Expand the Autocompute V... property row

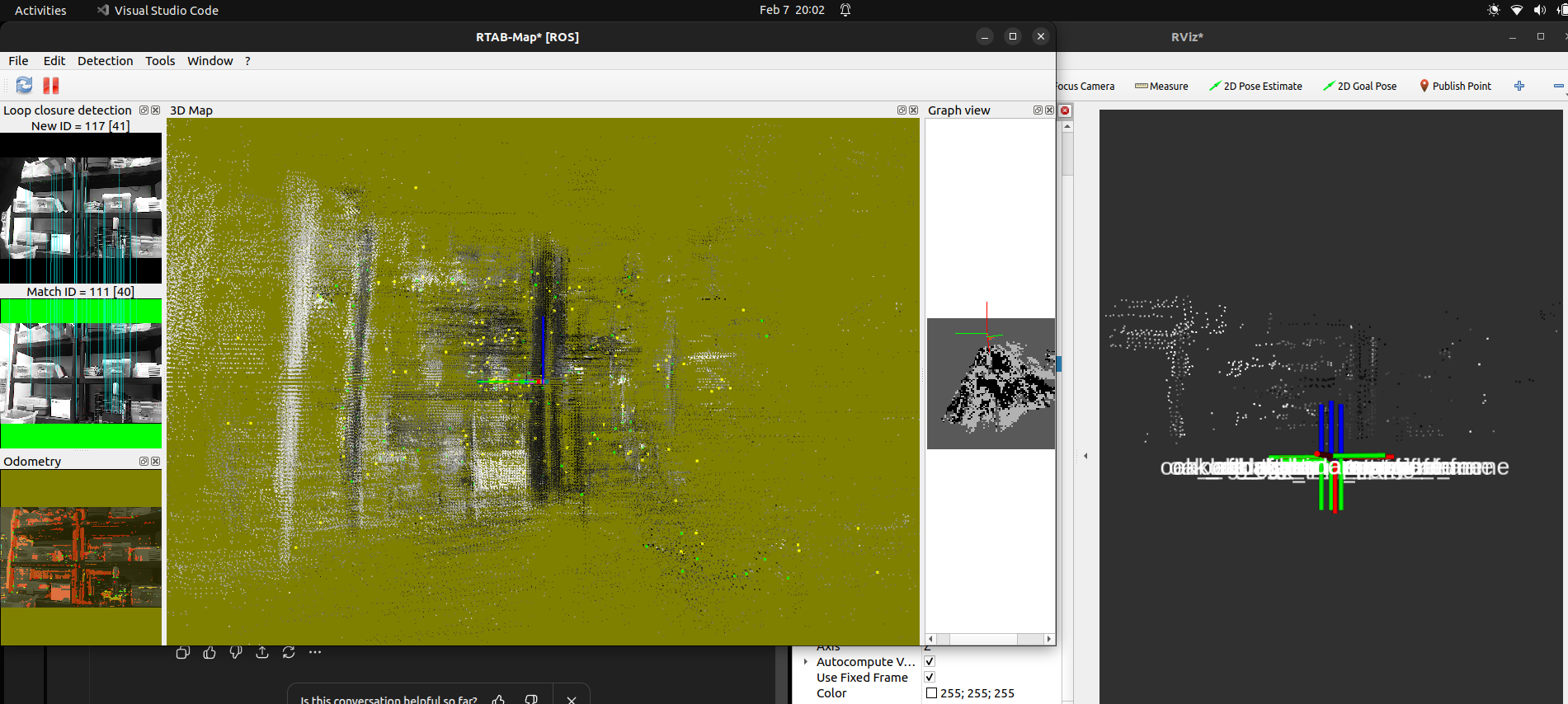pos(806,662)
